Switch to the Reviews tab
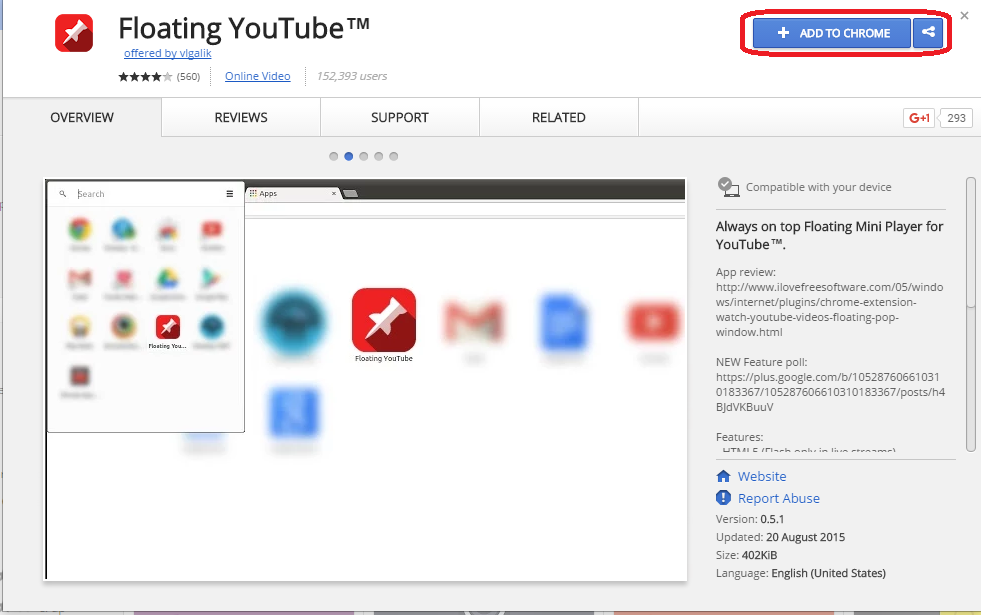The height and width of the screenshot is (616, 982). click(241, 117)
